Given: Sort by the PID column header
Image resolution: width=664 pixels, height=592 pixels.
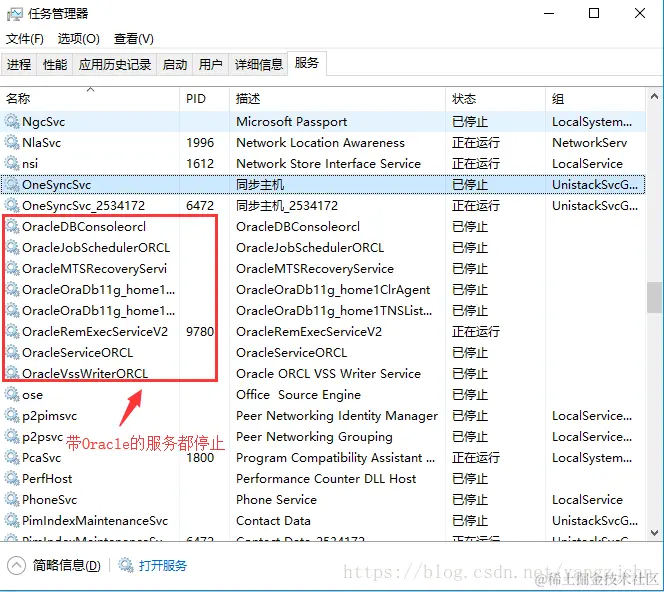Looking at the screenshot, I should point(205,99).
